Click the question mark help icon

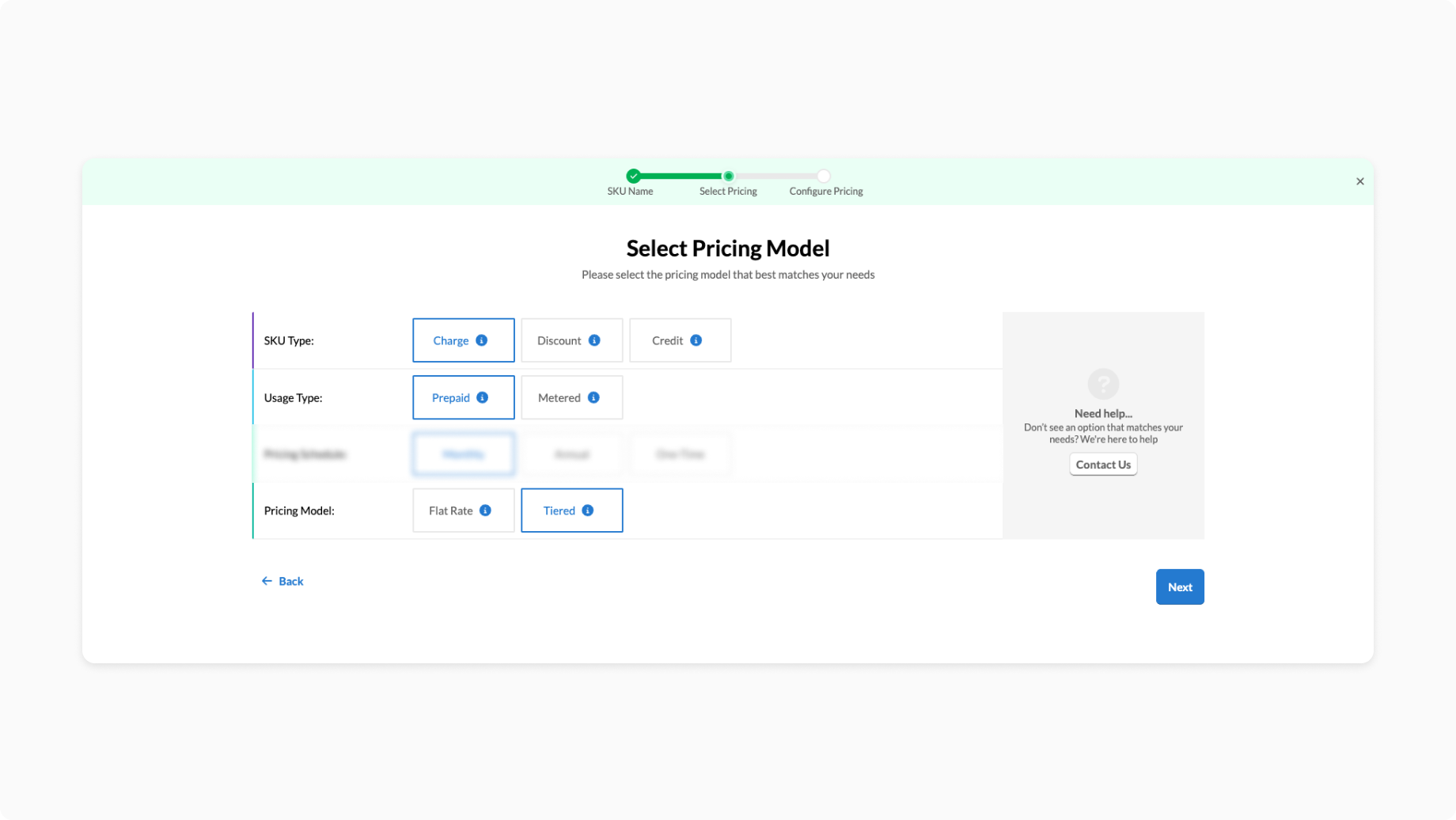point(1103,384)
